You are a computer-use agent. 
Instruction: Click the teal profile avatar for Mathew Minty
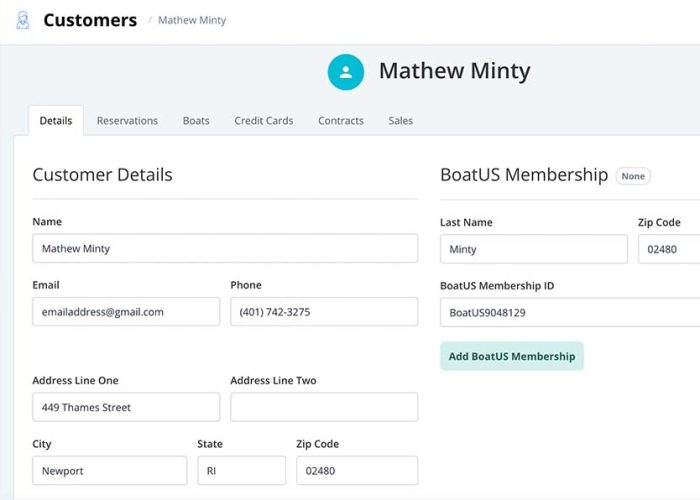pos(346,72)
